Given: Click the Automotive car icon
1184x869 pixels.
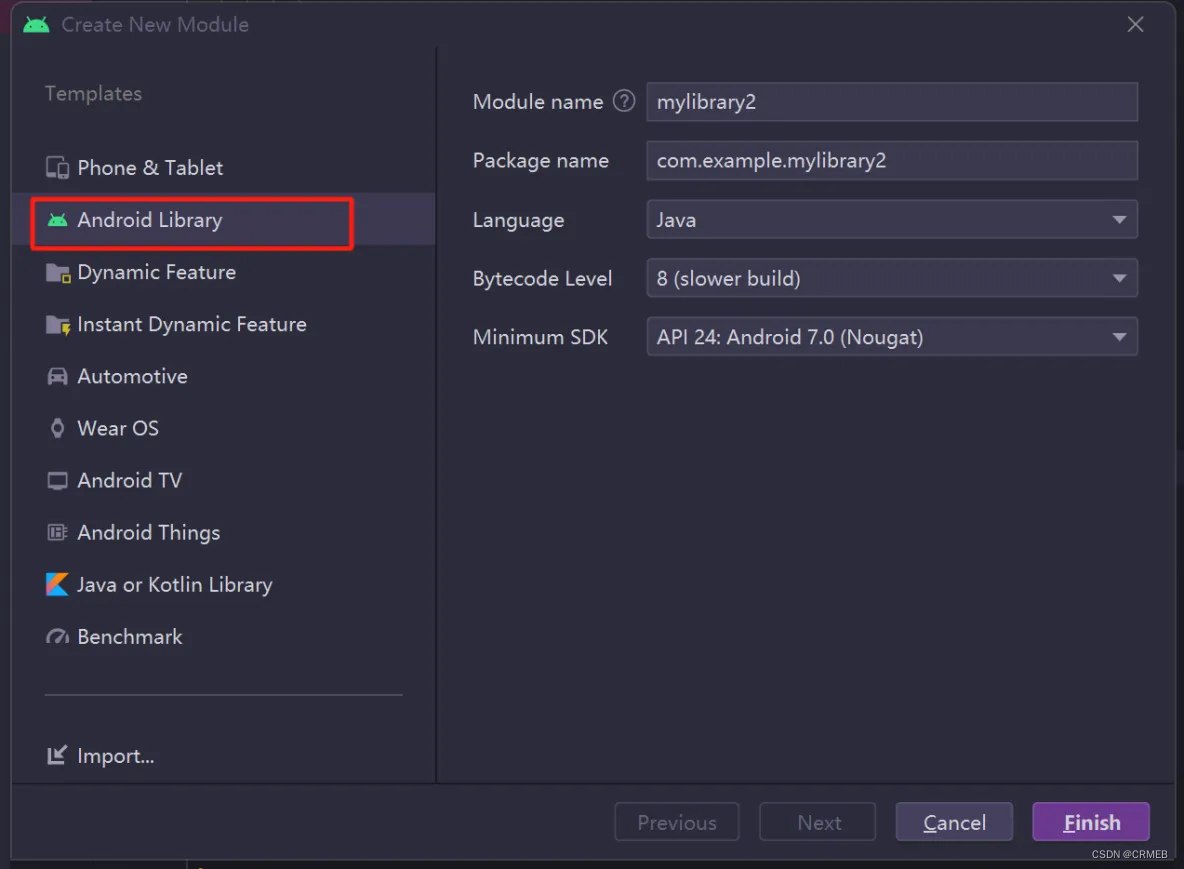Looking at the screenshot, I should tap(57, 376).
